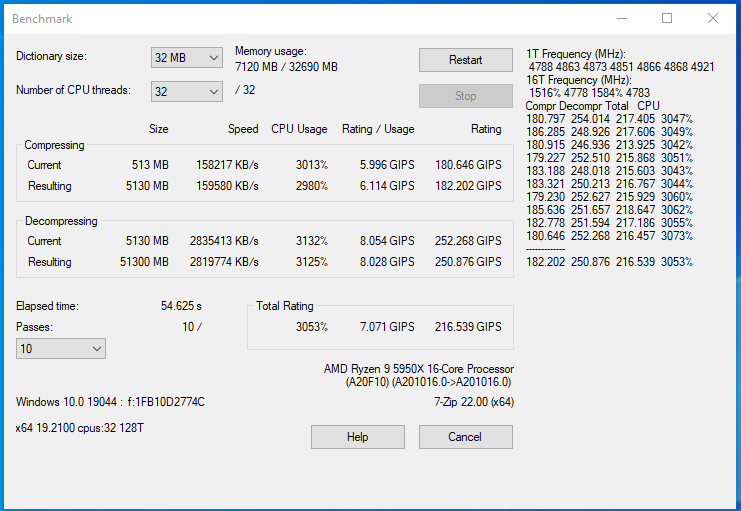Image resolution: width=741 pixels, height=511 pixels.
Task: Click the microcode line (A20F10)
Action: tap(429, 382)
